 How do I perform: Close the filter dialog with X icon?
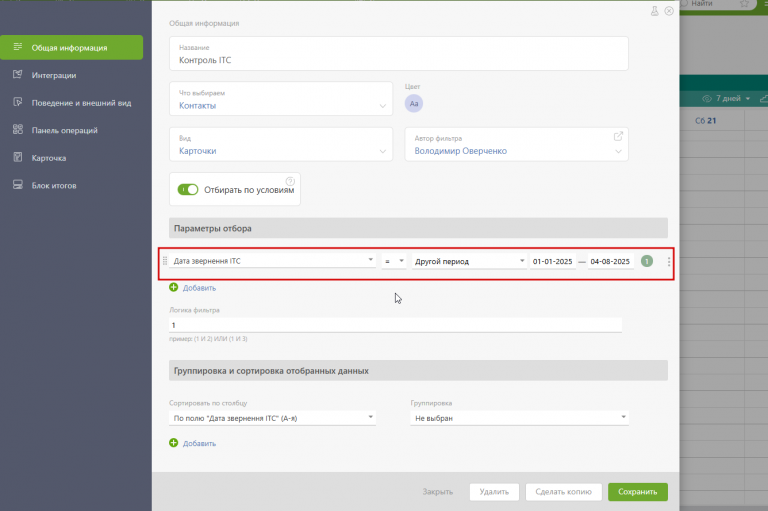[x=669, y=11]
